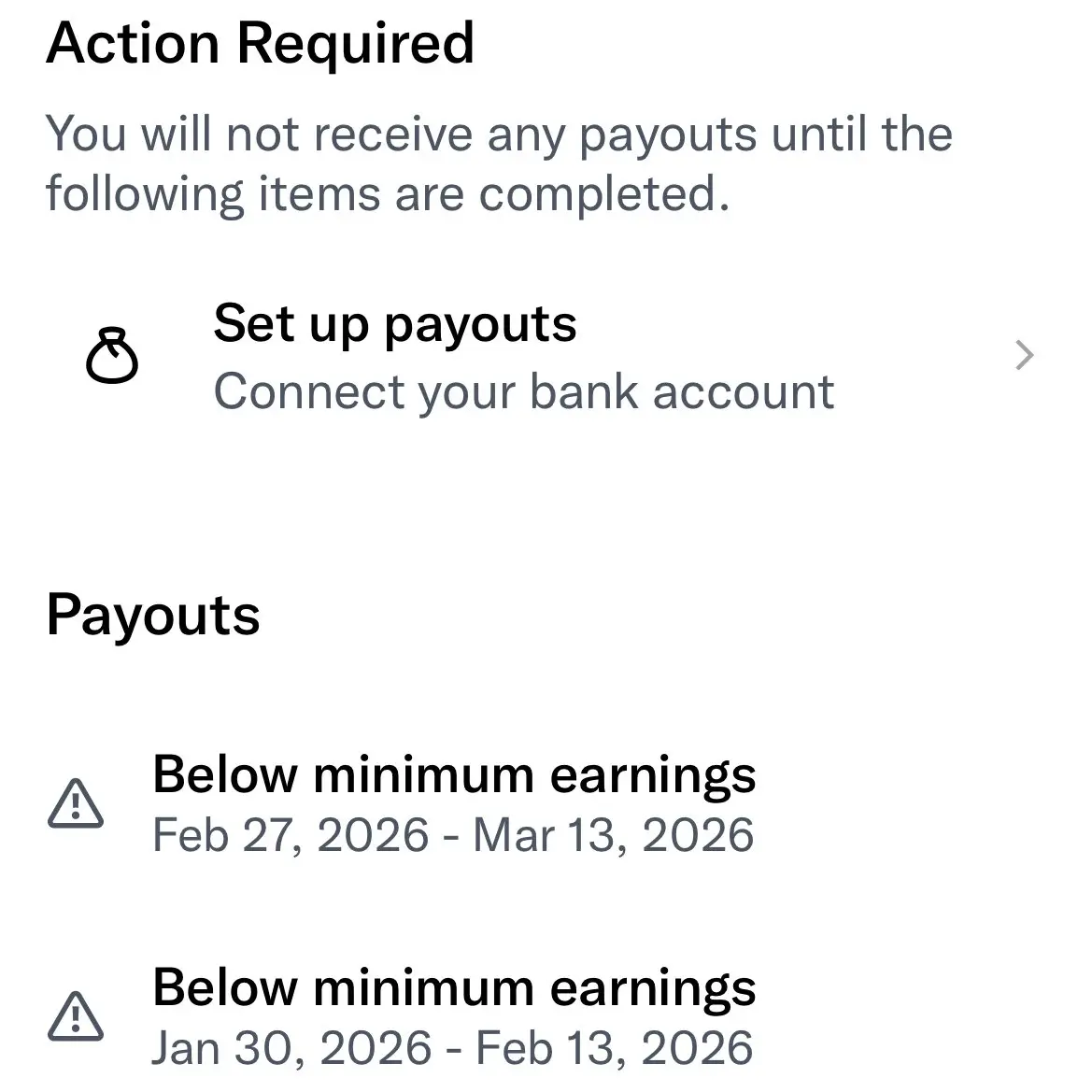Select the 'Feb 13, 2026' end date
Screen dimensions: 1092x1092
point(615,1049)
